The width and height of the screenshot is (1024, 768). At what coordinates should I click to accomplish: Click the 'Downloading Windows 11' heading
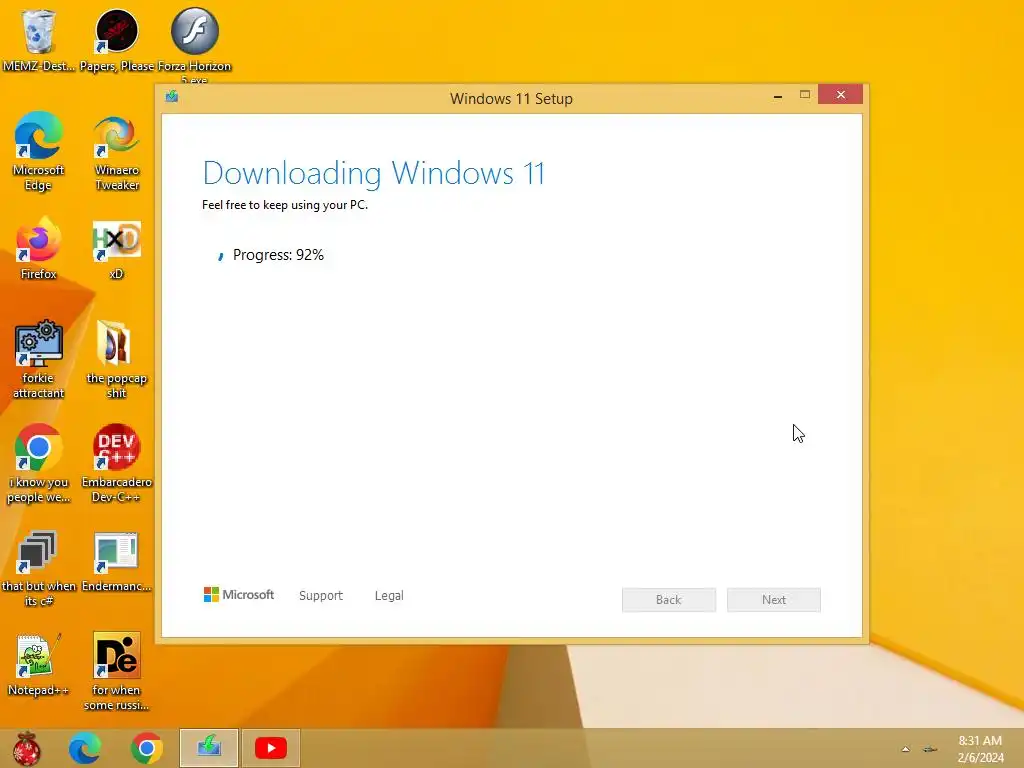click(x=374, y=173)
